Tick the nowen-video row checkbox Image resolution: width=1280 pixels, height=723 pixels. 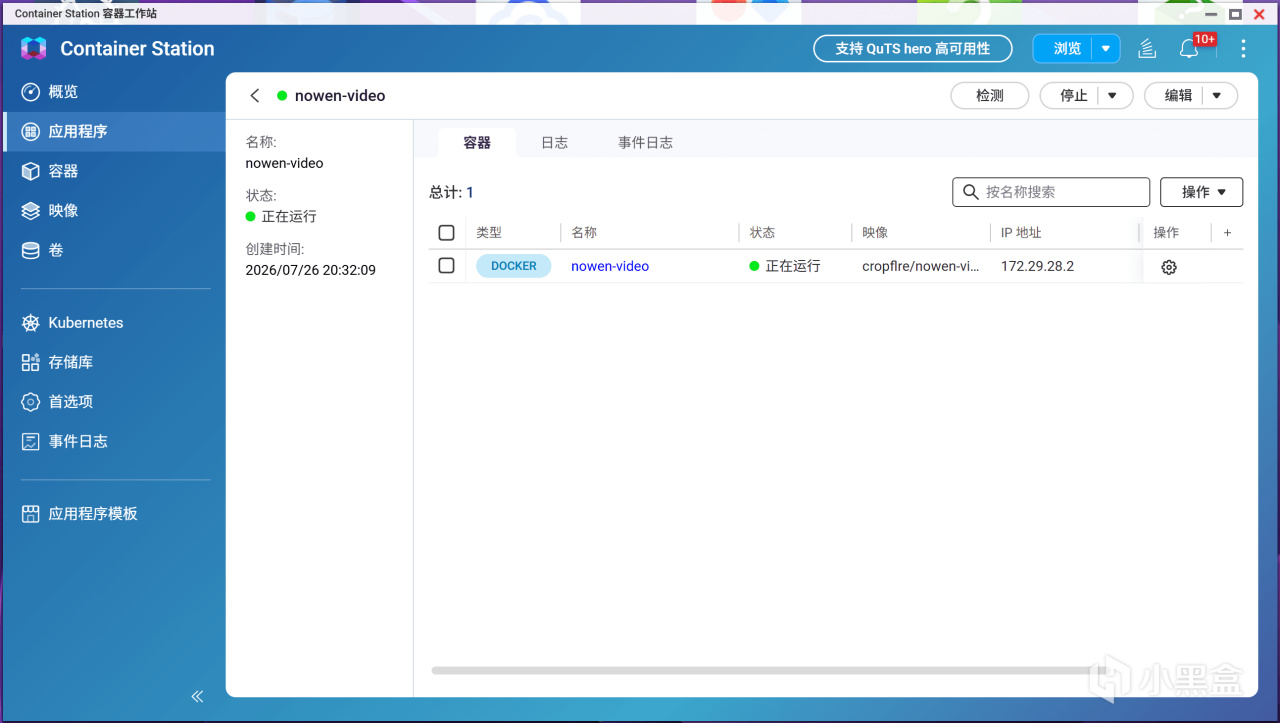pos(447,266)
